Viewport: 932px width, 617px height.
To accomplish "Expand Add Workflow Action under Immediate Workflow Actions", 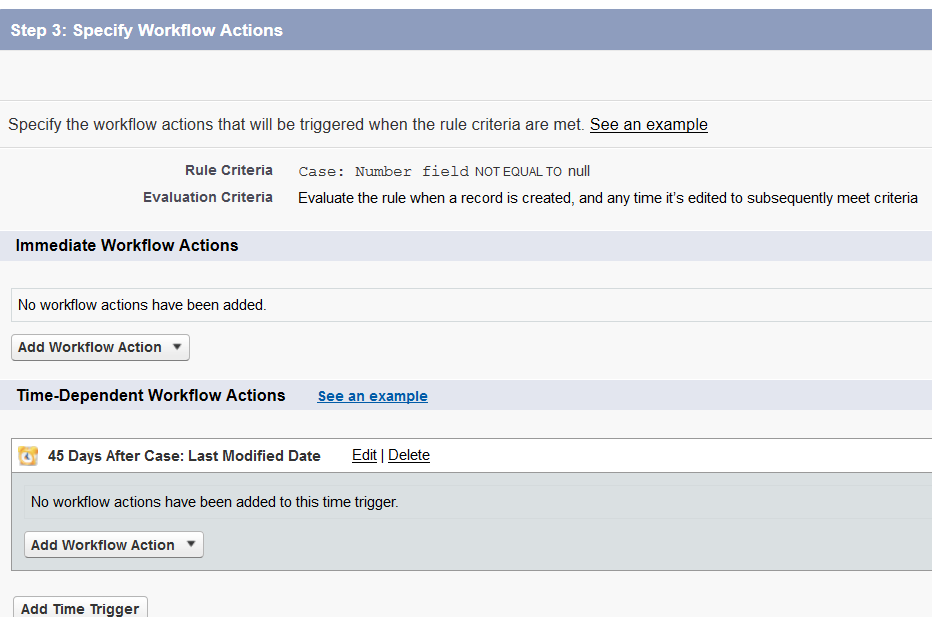I will click(100, 347).
